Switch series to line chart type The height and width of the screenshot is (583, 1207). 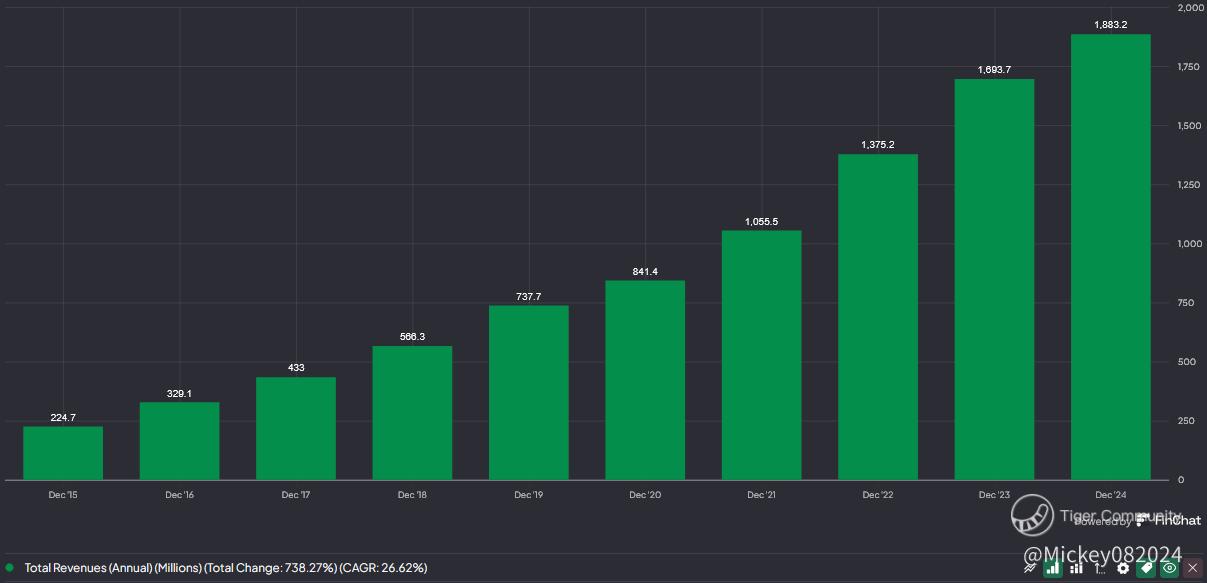click(1029, 568)
